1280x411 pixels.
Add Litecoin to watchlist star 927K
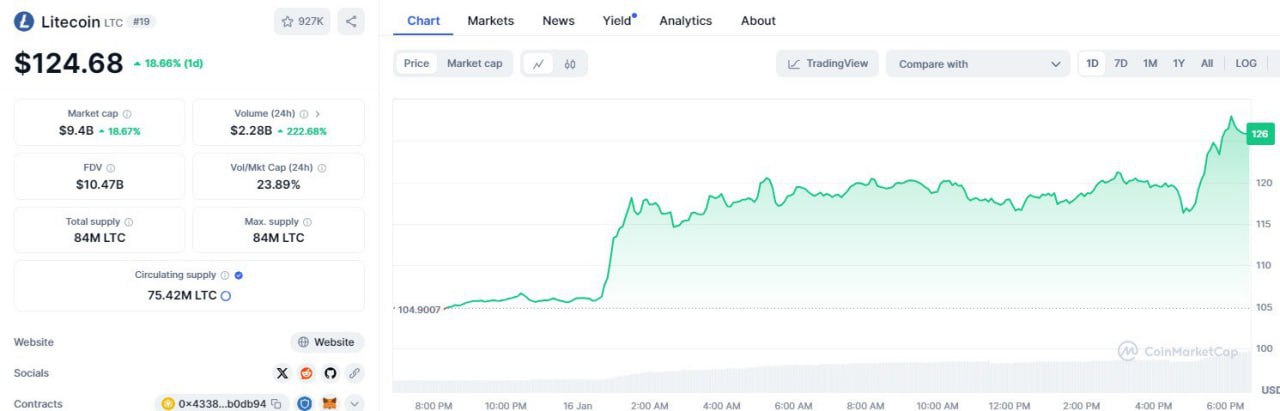tap(302, 21)
